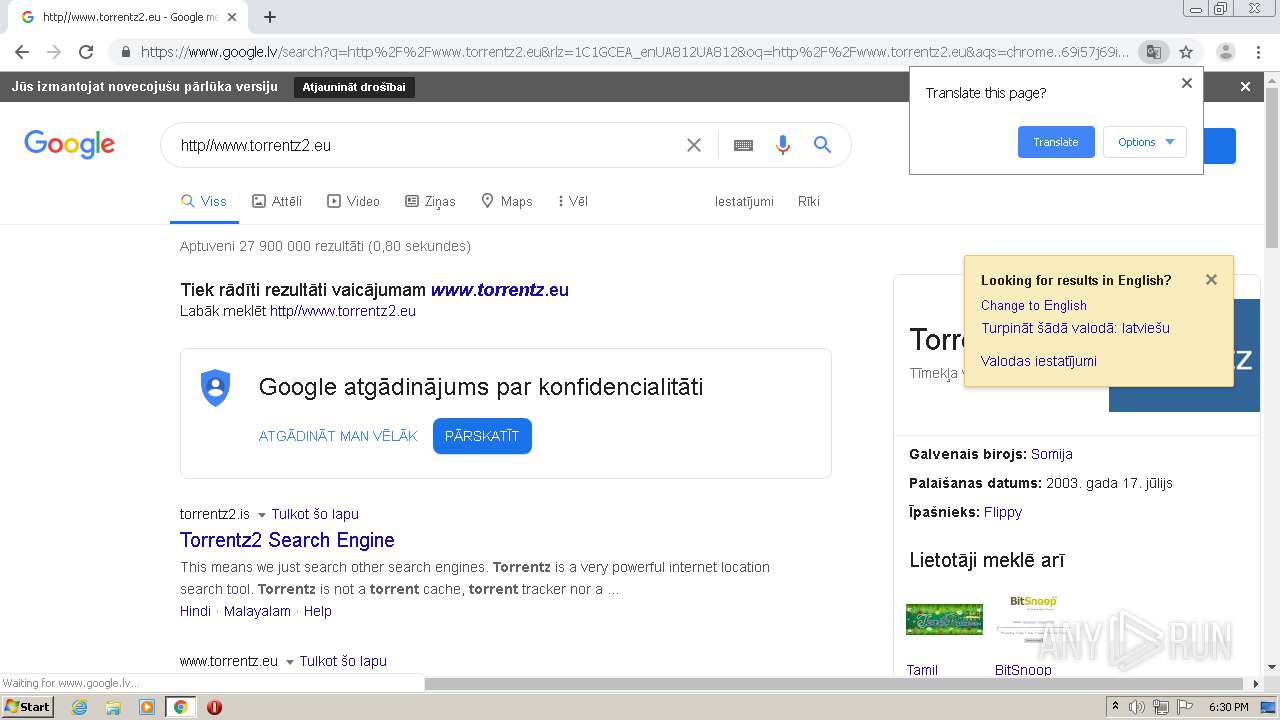The height and width of the screenshot is (720, 1280).
Task: Click the vertical page scrollbar
Action: 1271,168
